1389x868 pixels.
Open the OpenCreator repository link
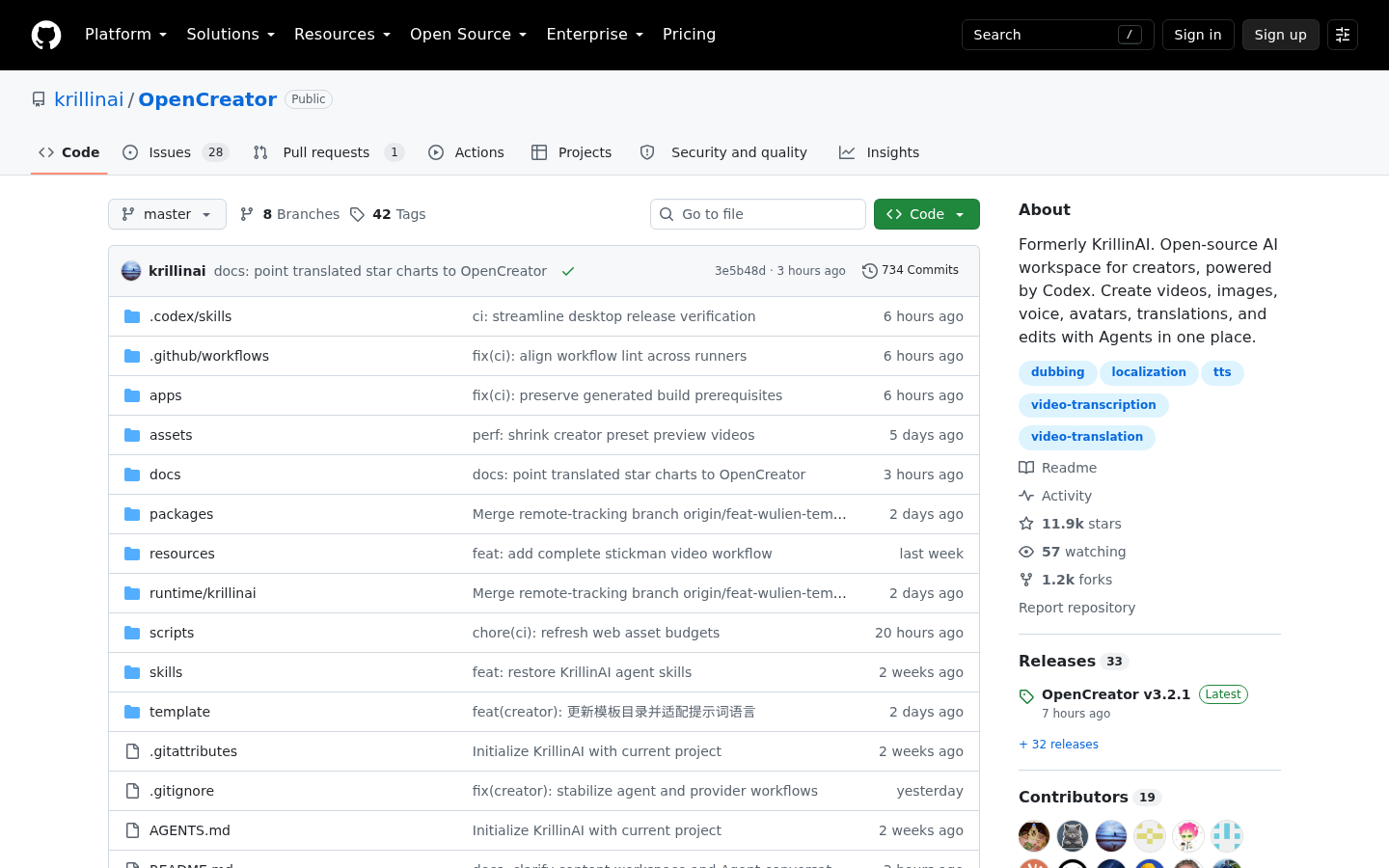[x=207, y=99]
